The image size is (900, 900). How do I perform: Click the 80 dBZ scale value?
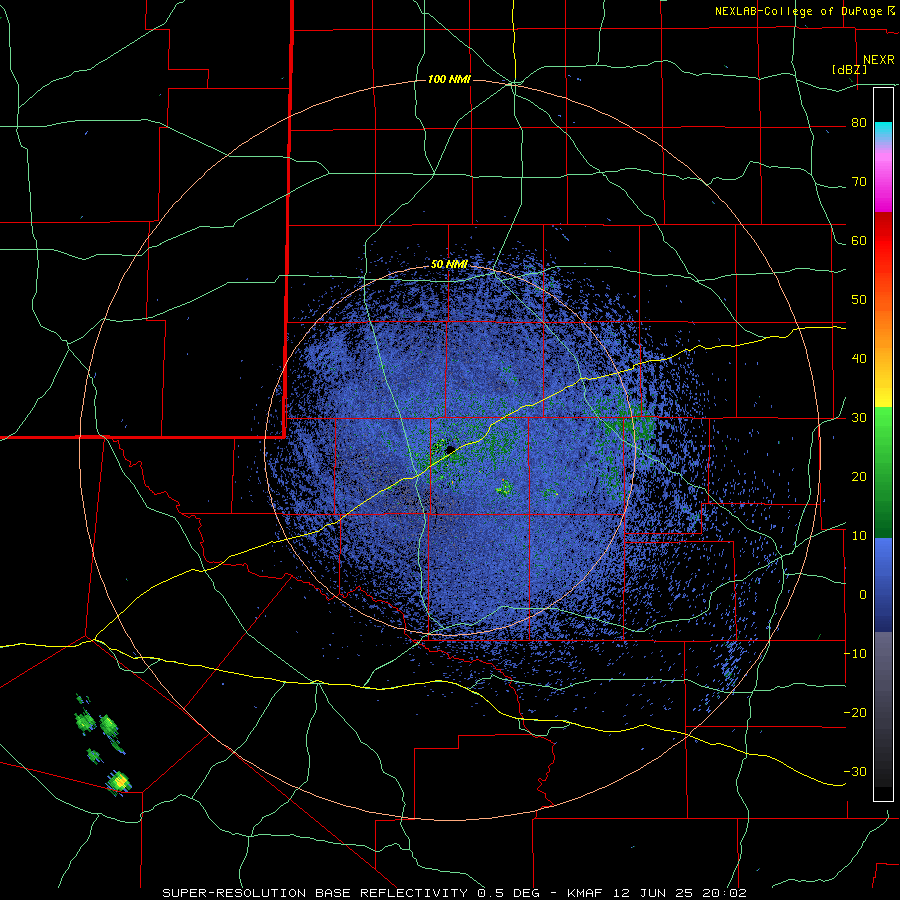[859, 123]
